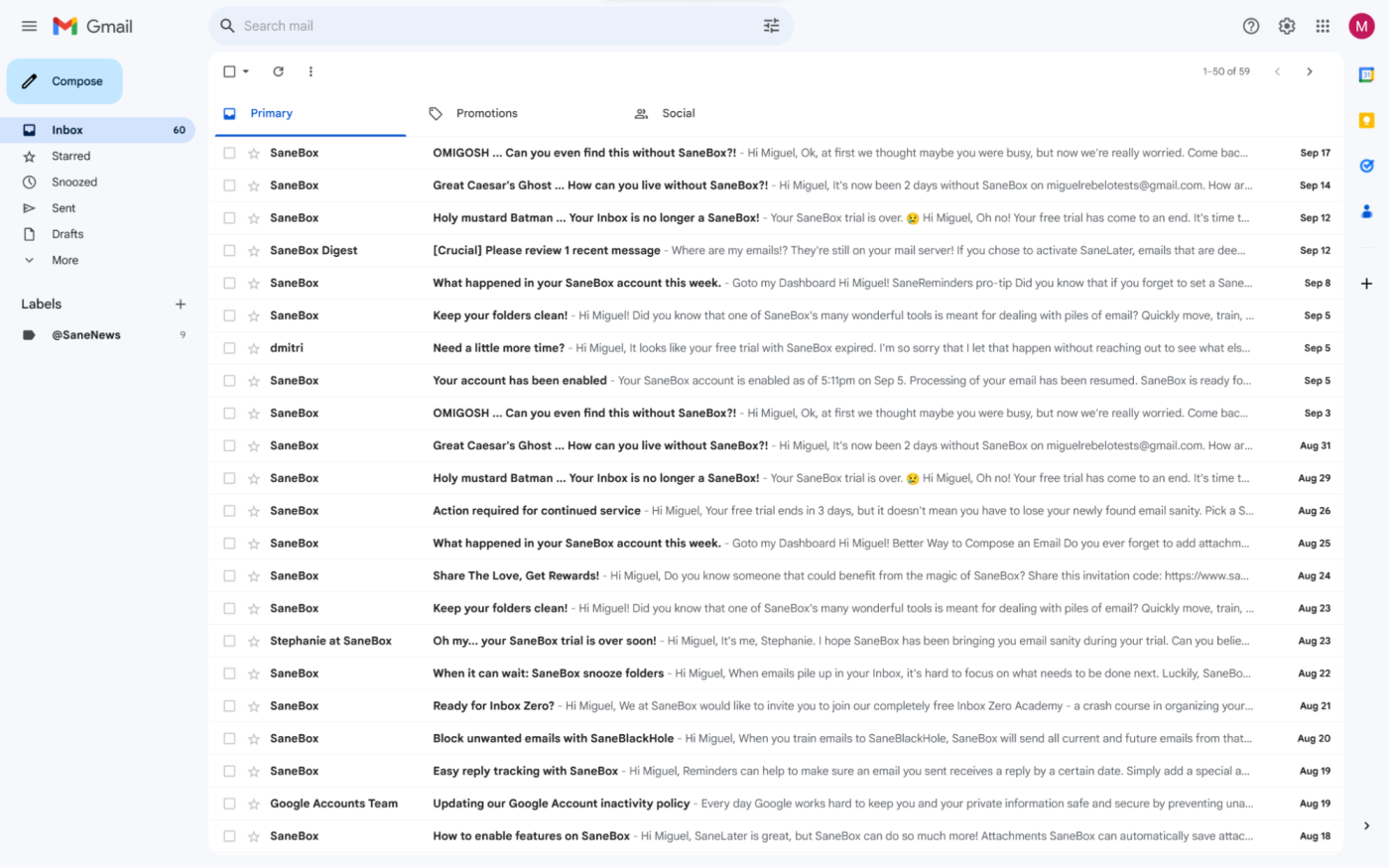Open the select dropdown arrow beside the checkbox
Screen dimensions: 1389x868
point(246,71)
